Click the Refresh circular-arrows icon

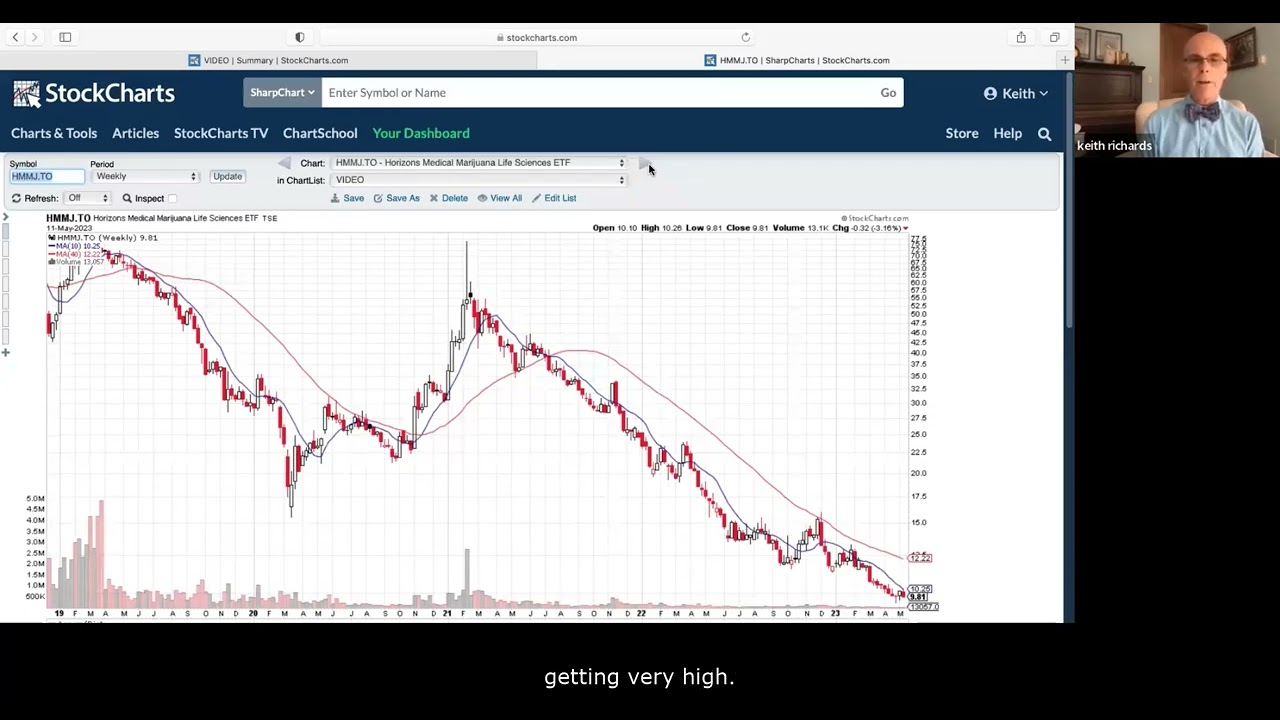(16, 198)
